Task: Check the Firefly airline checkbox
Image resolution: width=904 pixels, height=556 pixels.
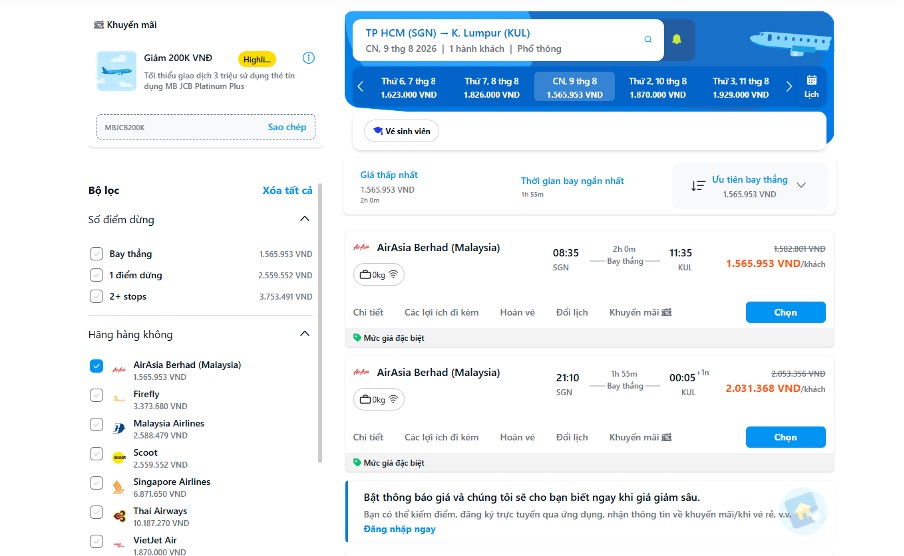Action: coord(96,395)
